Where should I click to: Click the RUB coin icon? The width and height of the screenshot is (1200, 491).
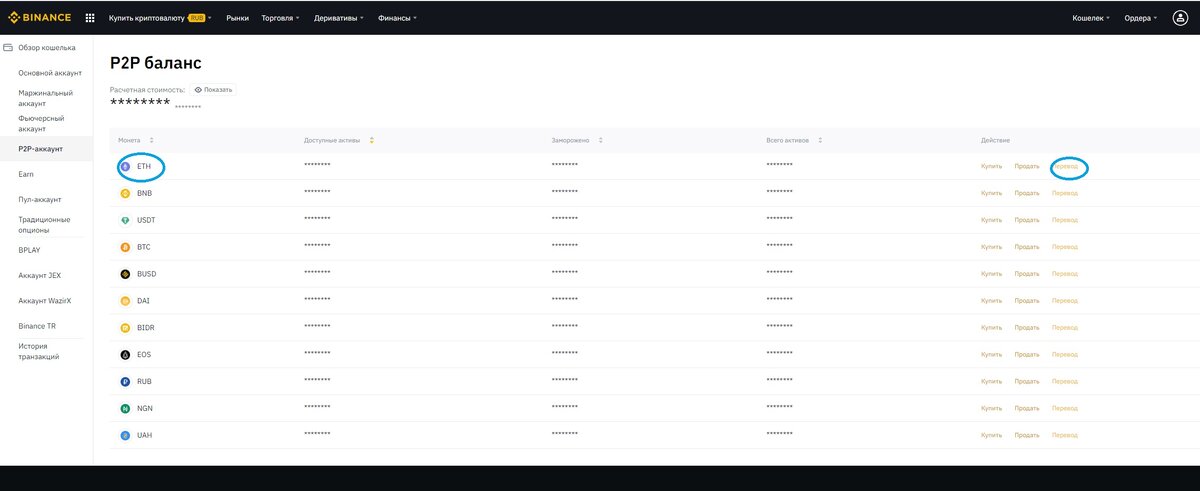tap(126, 382)
